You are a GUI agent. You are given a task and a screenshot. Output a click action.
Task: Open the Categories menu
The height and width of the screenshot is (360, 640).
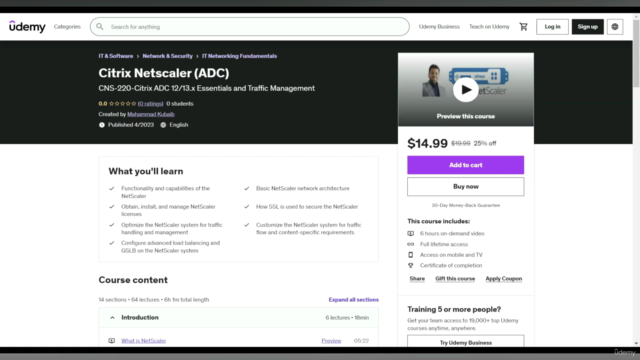tap(67, 27)
